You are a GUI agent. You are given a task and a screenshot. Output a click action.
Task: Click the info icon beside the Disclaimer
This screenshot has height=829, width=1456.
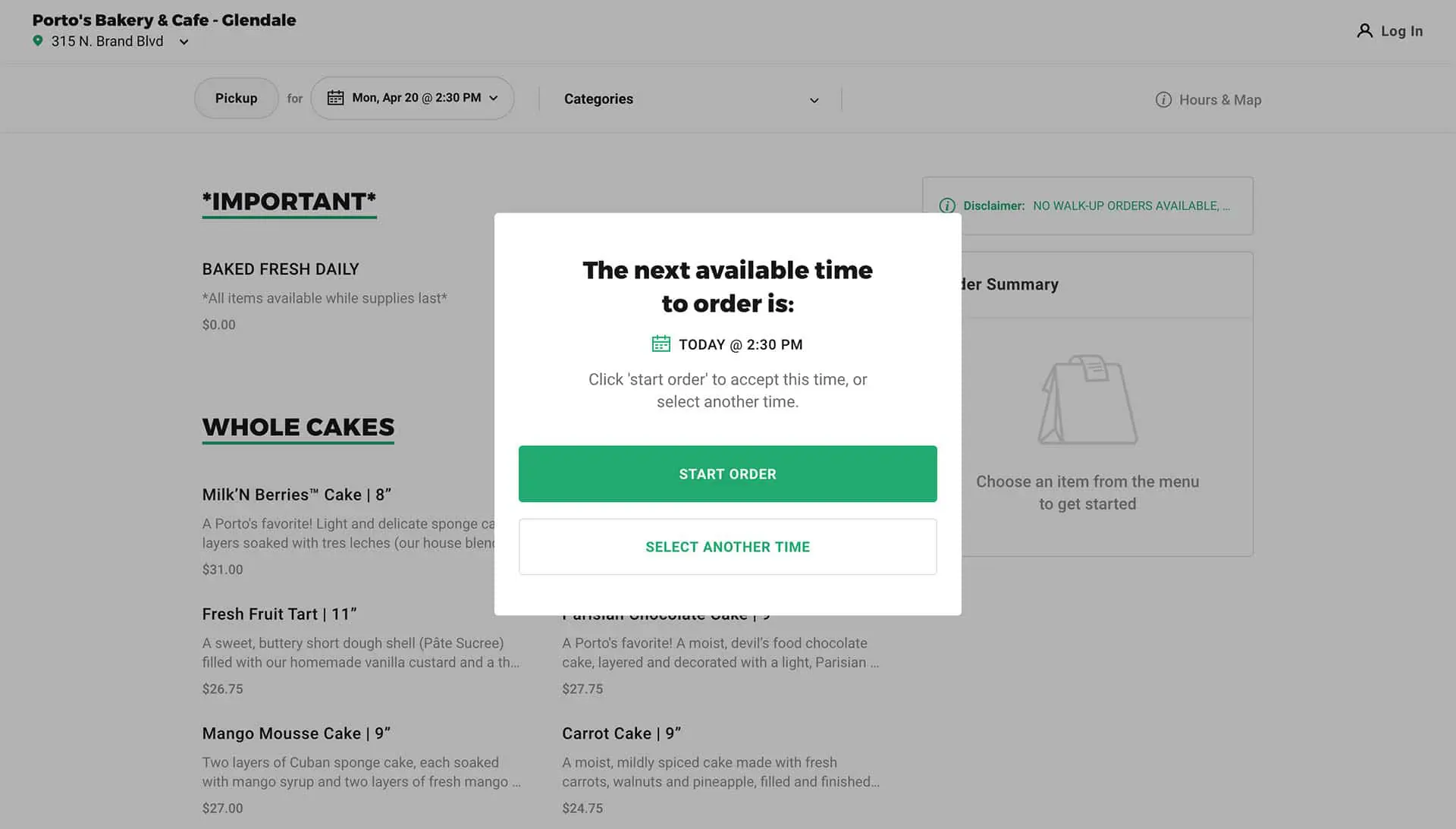point(946,205)
